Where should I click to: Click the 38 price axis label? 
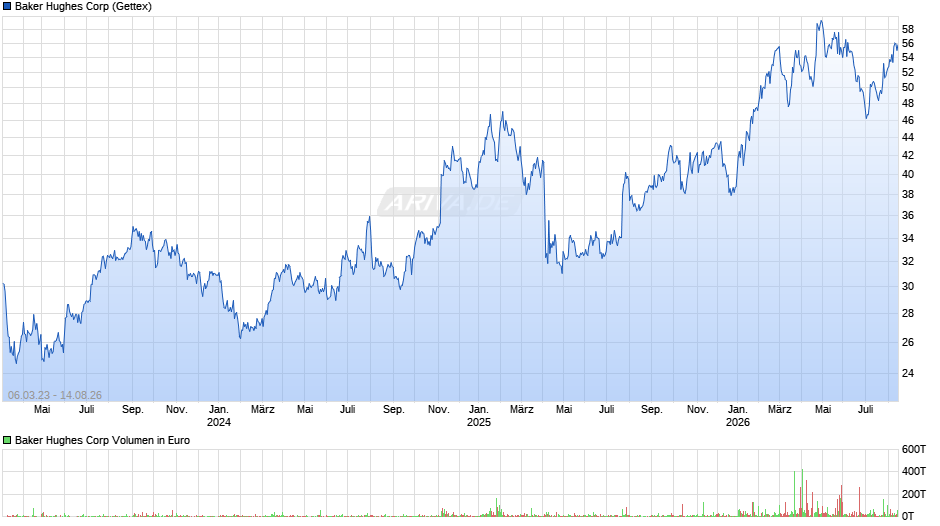pos(908,194)
